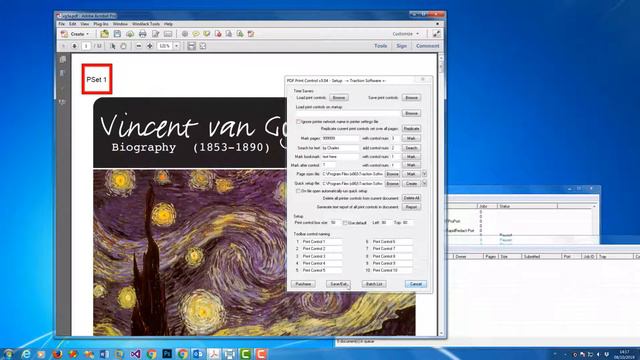640x360 pixels.
Task: Click the Cancel button in setup dialog
Action: pos(416,284)
